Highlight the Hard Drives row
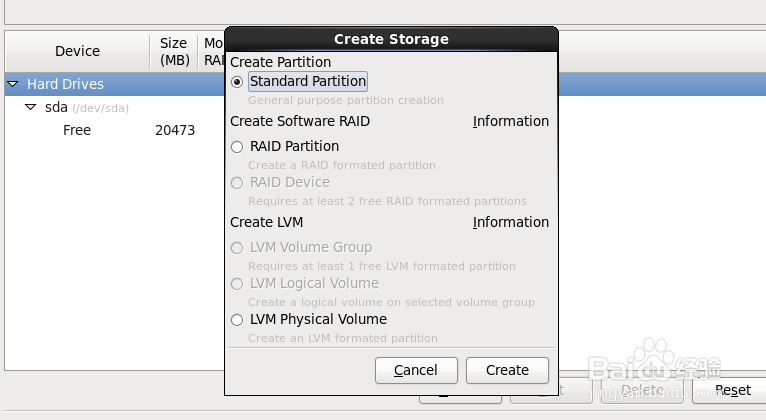The width and height of the screenshot is (766, 420). pos(65,84)
